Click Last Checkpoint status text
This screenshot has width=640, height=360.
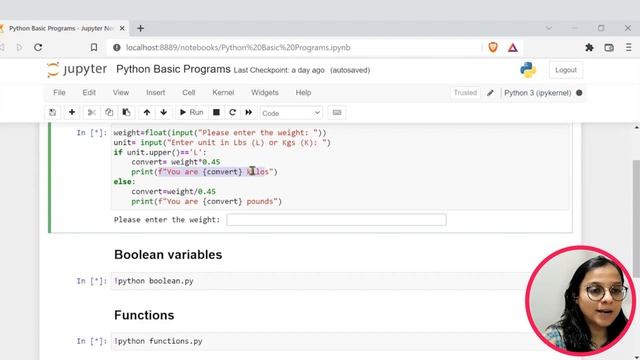coord(279,70)
